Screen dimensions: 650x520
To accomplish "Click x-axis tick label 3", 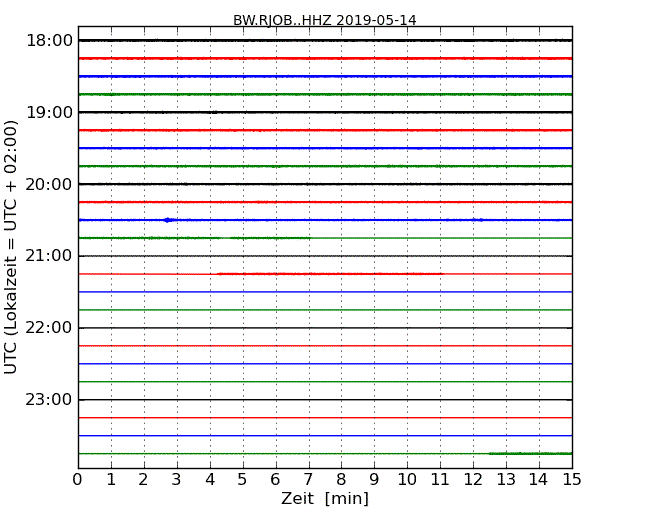I will tap(177, 480).
